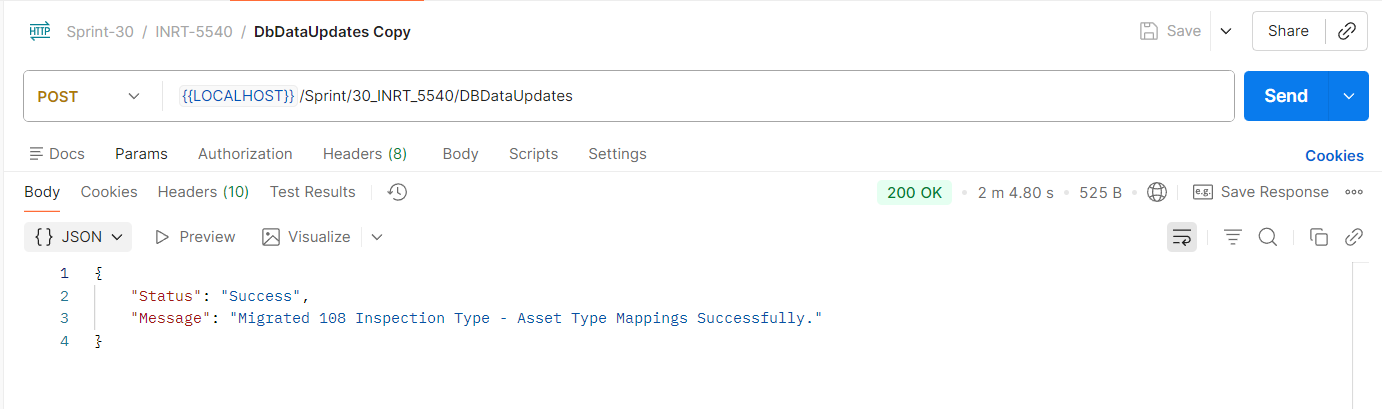Expand the Send button options arrow

click(1348, 96)
